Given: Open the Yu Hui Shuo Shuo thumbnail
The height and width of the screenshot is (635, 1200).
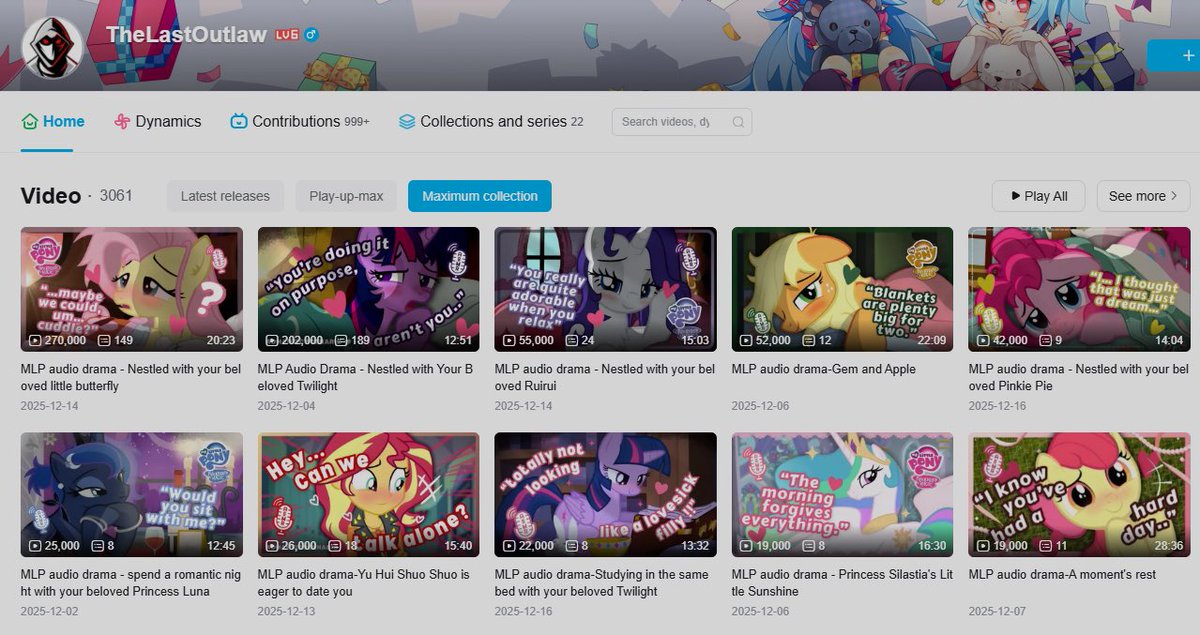Looking at the screenshot, I should point(369,495).
